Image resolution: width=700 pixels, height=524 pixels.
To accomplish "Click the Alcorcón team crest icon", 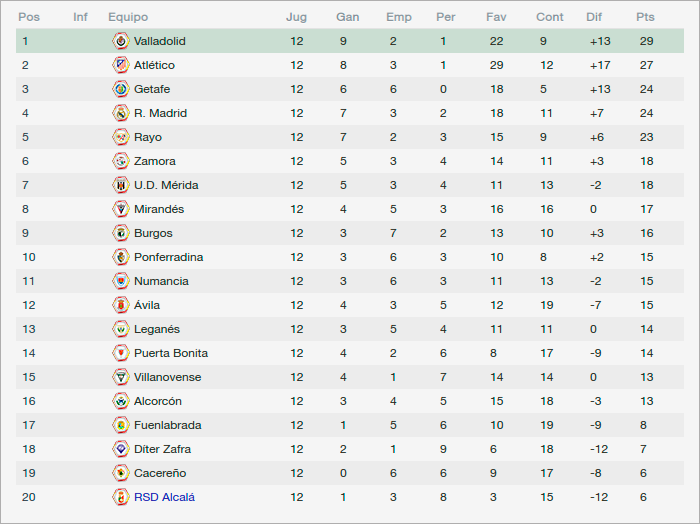I will tap(121, 401).
